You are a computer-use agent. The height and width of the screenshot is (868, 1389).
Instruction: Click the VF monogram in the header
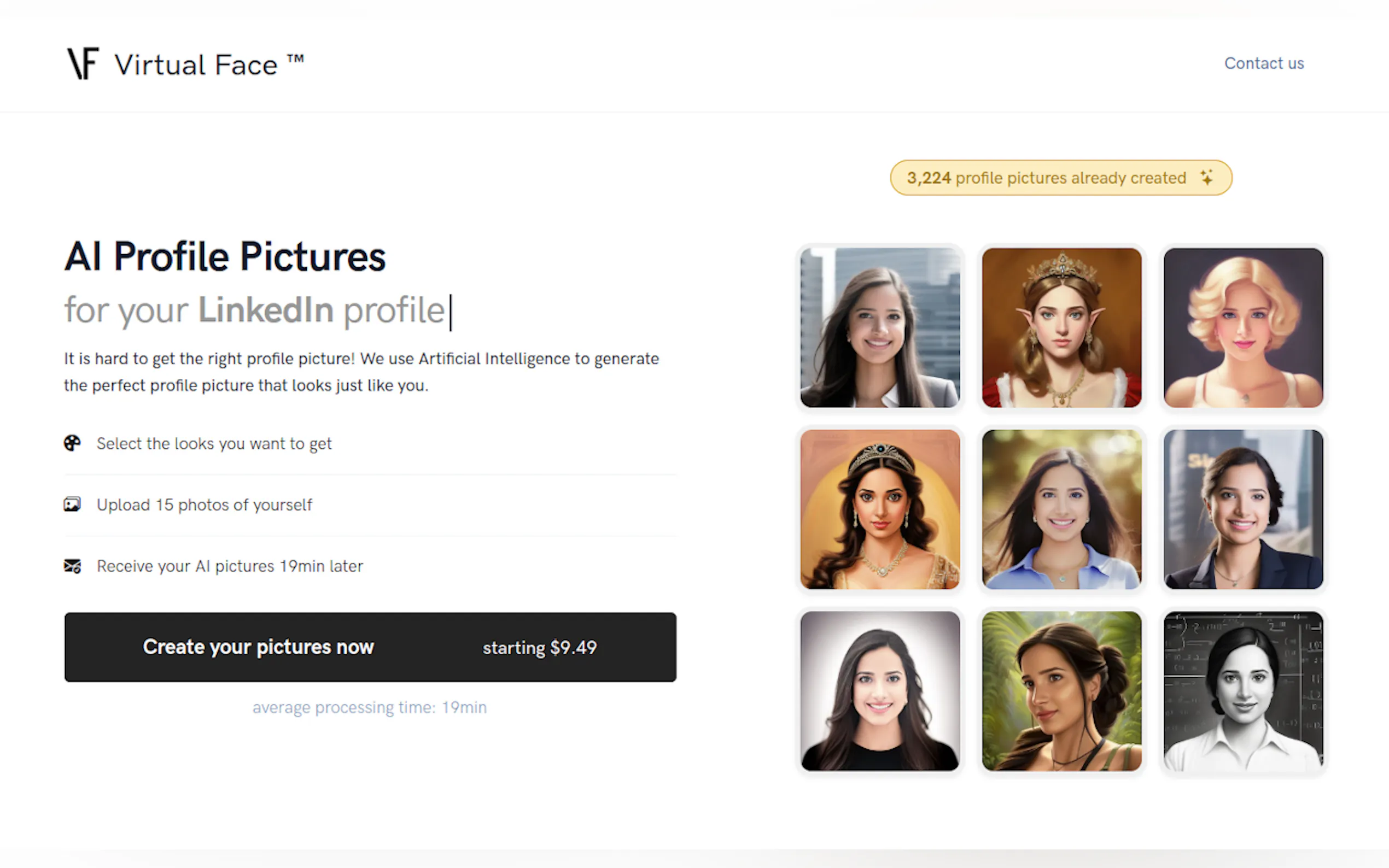point(84,64)
